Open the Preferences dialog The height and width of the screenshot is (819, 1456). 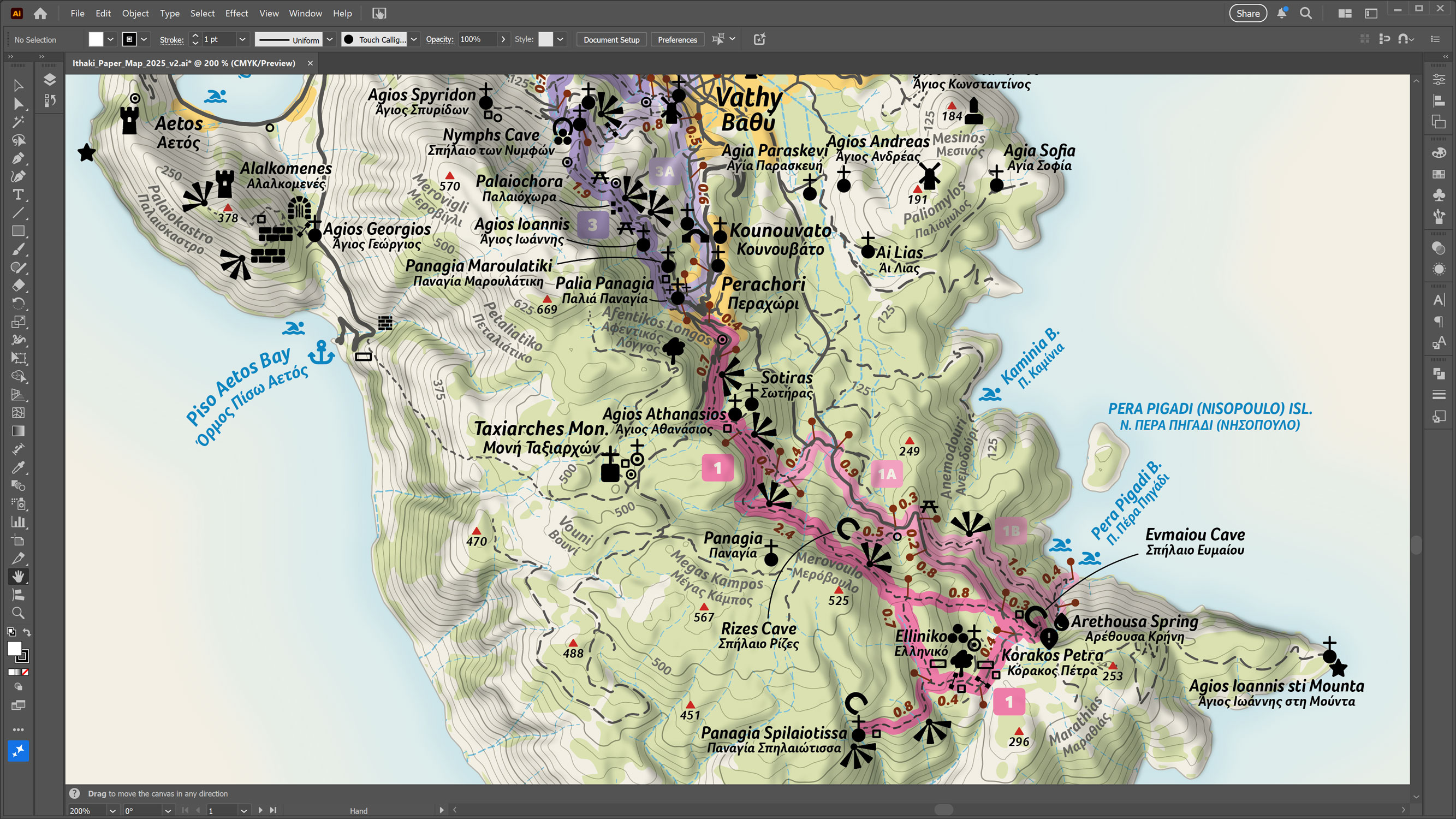pos(677,39)
